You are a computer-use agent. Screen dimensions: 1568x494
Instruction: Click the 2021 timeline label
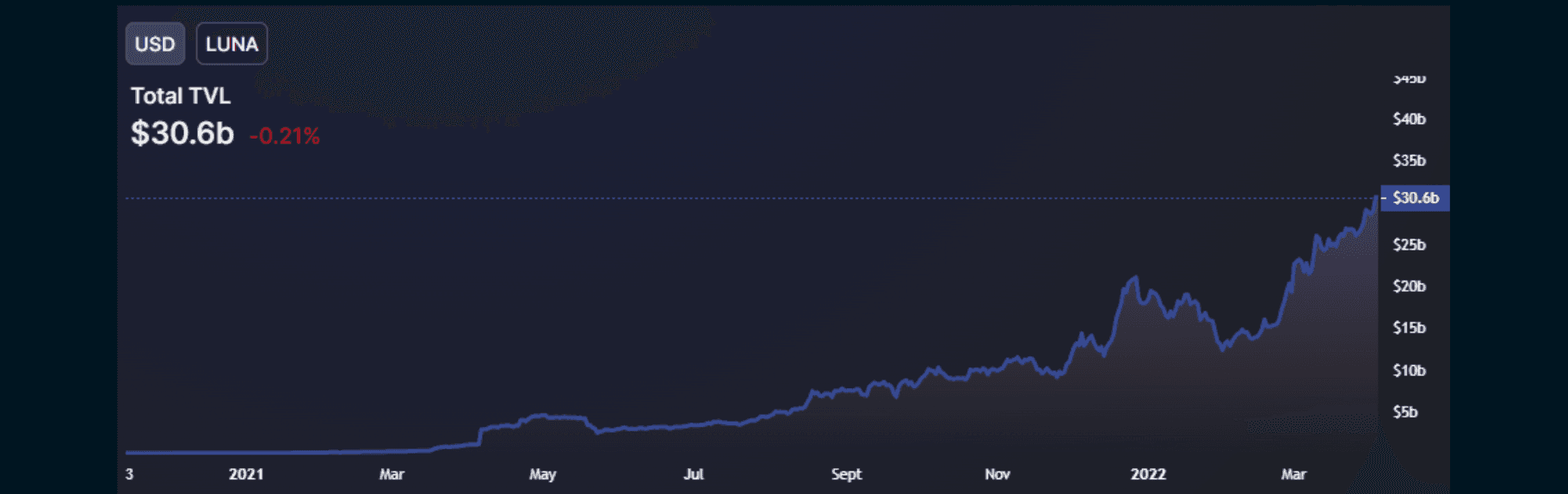coord(246,474)
